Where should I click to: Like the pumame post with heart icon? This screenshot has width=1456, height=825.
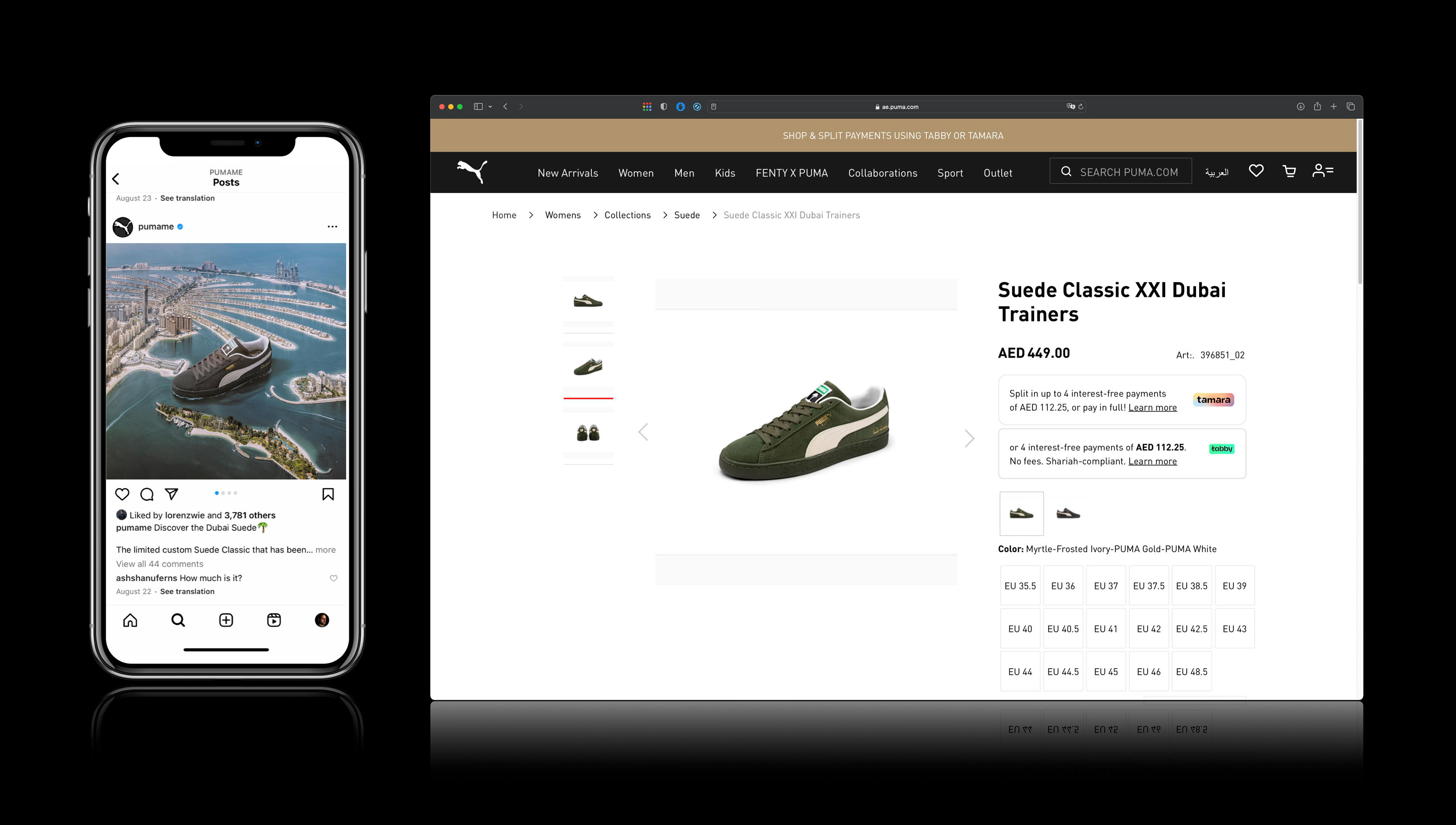point(122,494)
